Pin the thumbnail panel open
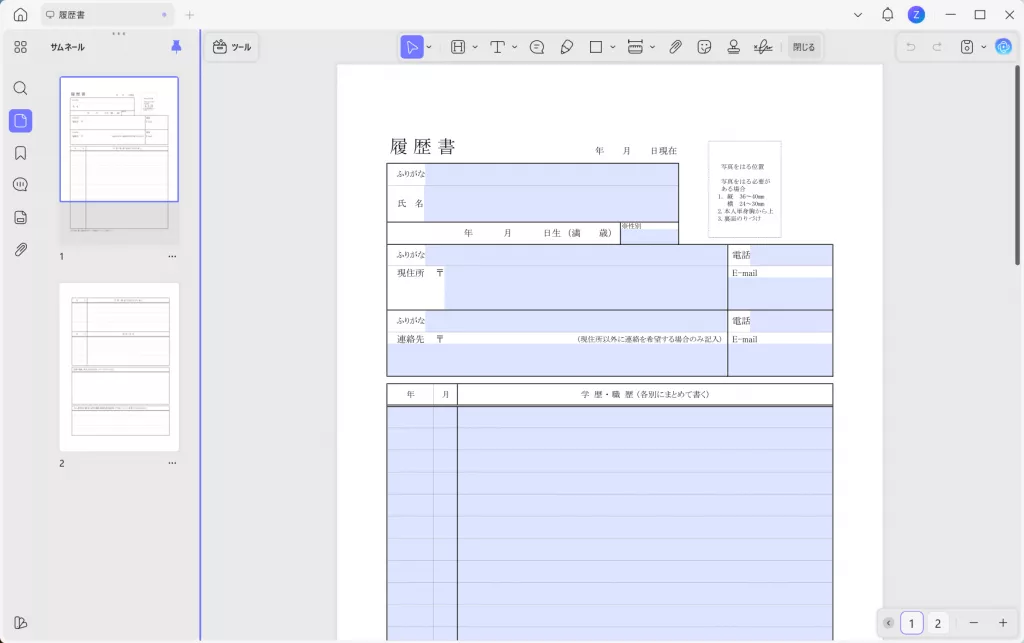Screen dimensions: 1024x643 tap(177, 46)
